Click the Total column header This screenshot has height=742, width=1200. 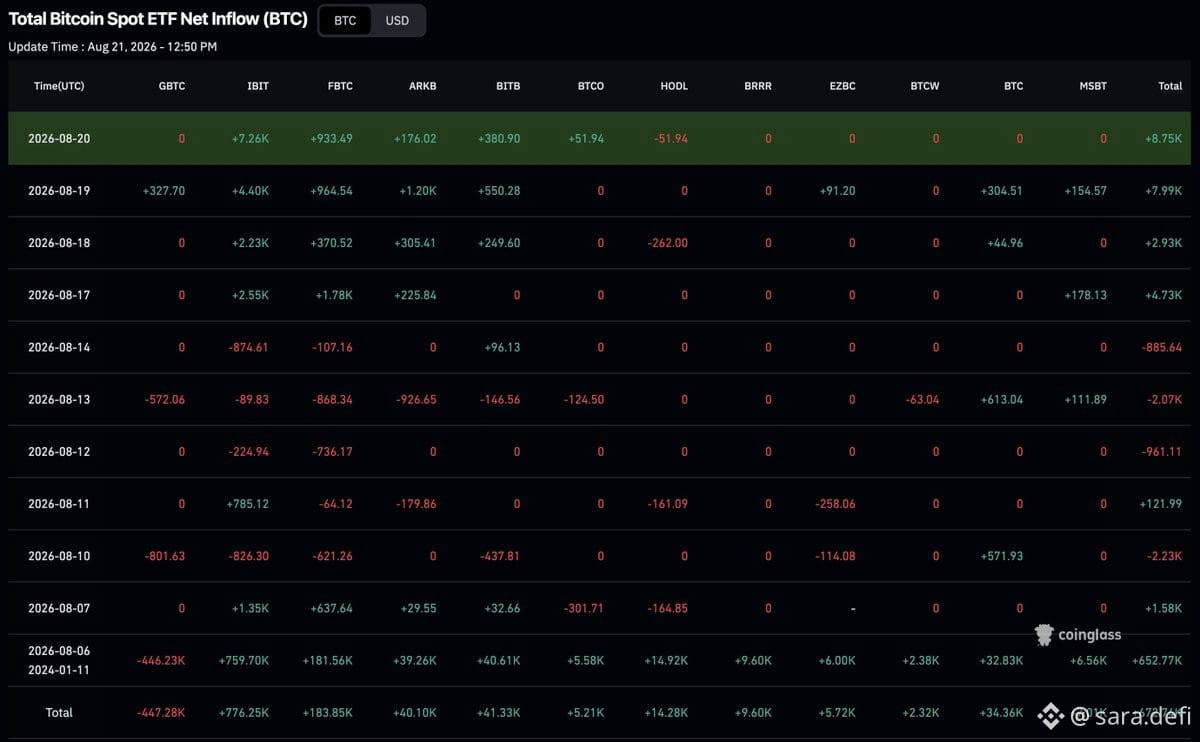1170,86
